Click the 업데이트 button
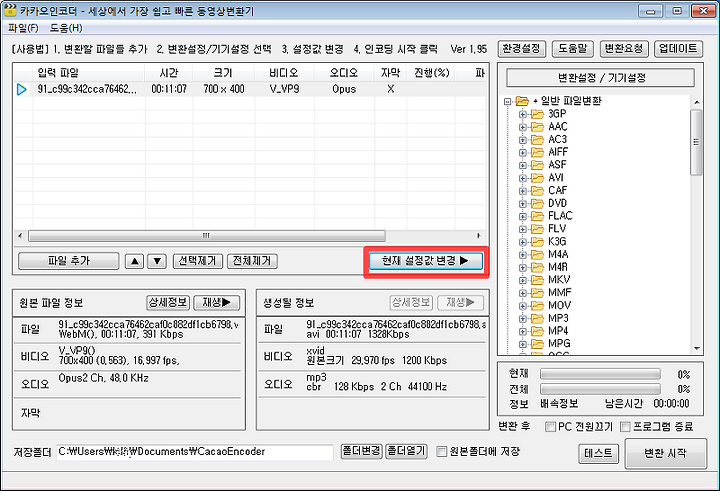The image size is (720, 491). [x=678, y=48]
